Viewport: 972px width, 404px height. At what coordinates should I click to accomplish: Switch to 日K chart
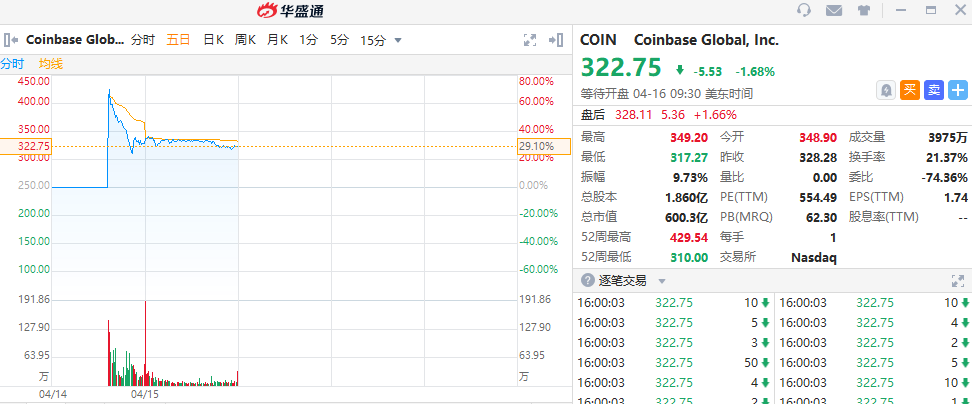213,40
